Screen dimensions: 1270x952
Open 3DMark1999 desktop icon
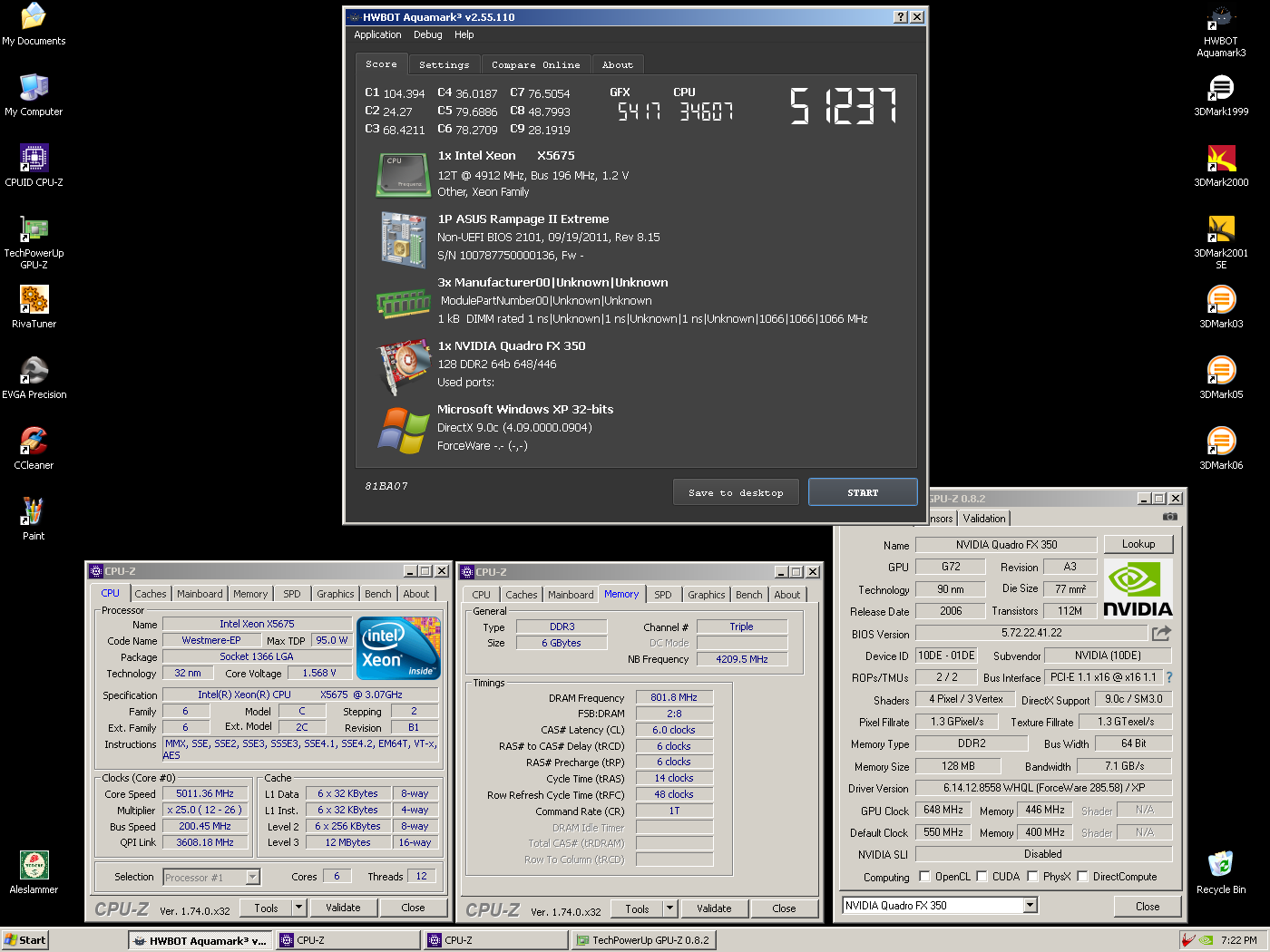(1221, 95)
